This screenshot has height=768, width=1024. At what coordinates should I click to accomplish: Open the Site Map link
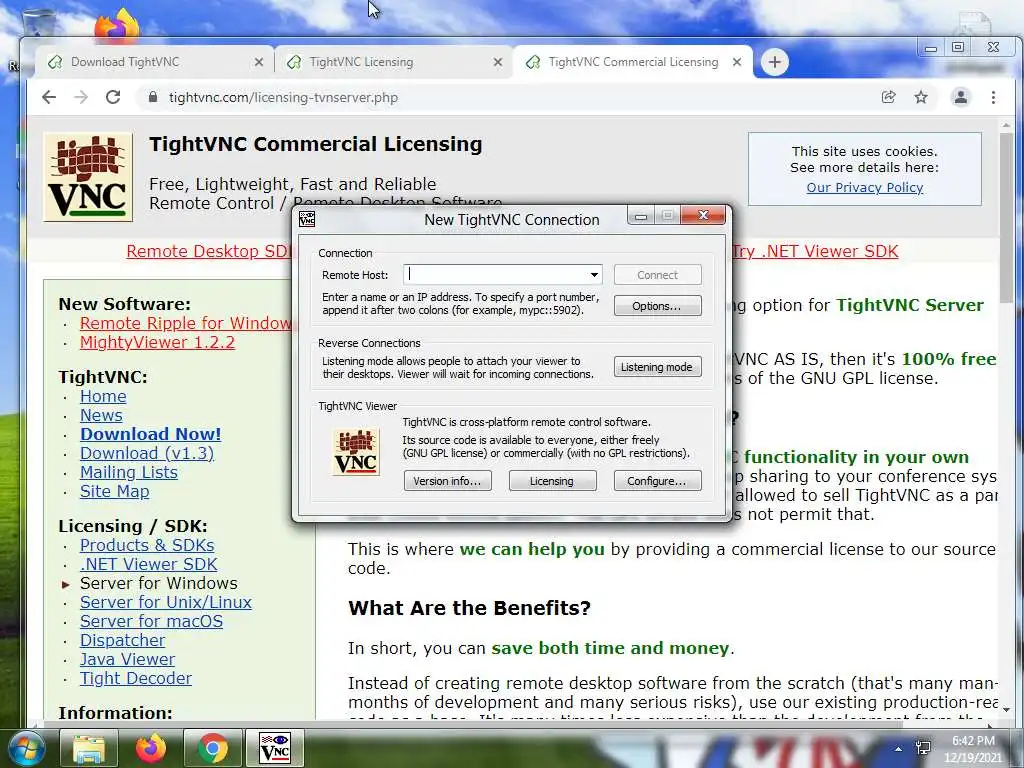coord(114,491)
